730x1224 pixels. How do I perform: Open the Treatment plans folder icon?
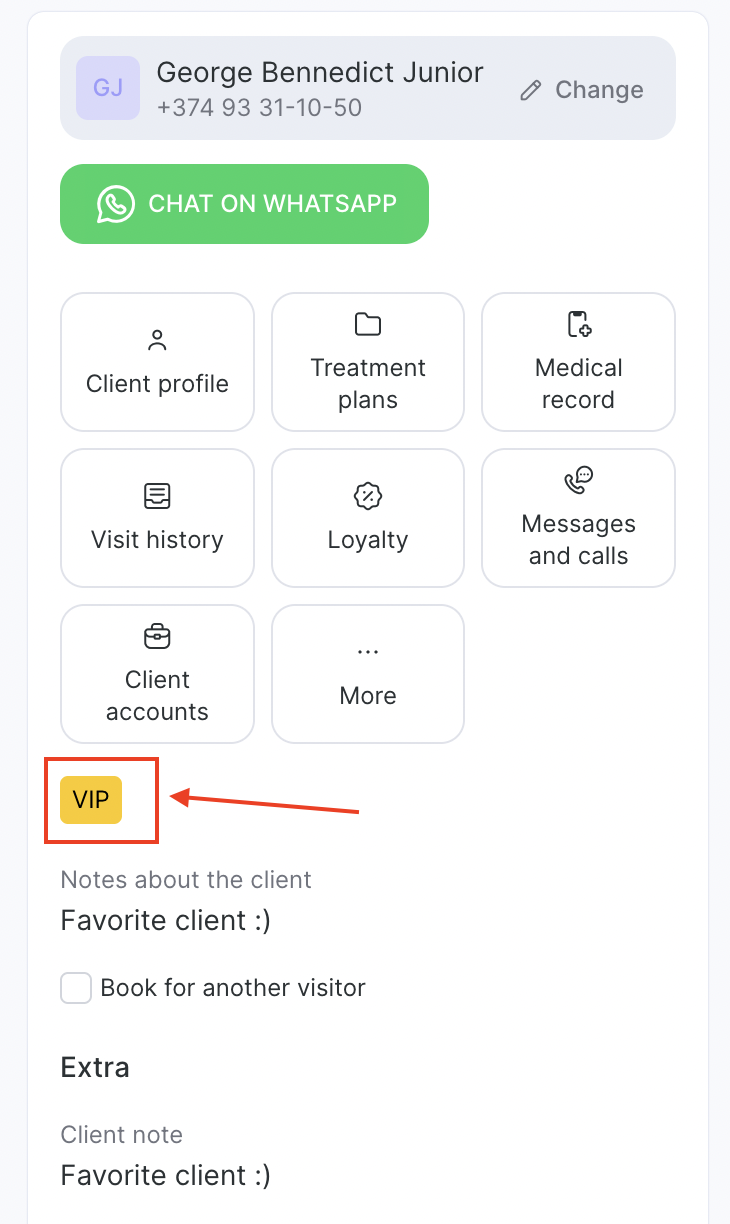click(368, 324)
